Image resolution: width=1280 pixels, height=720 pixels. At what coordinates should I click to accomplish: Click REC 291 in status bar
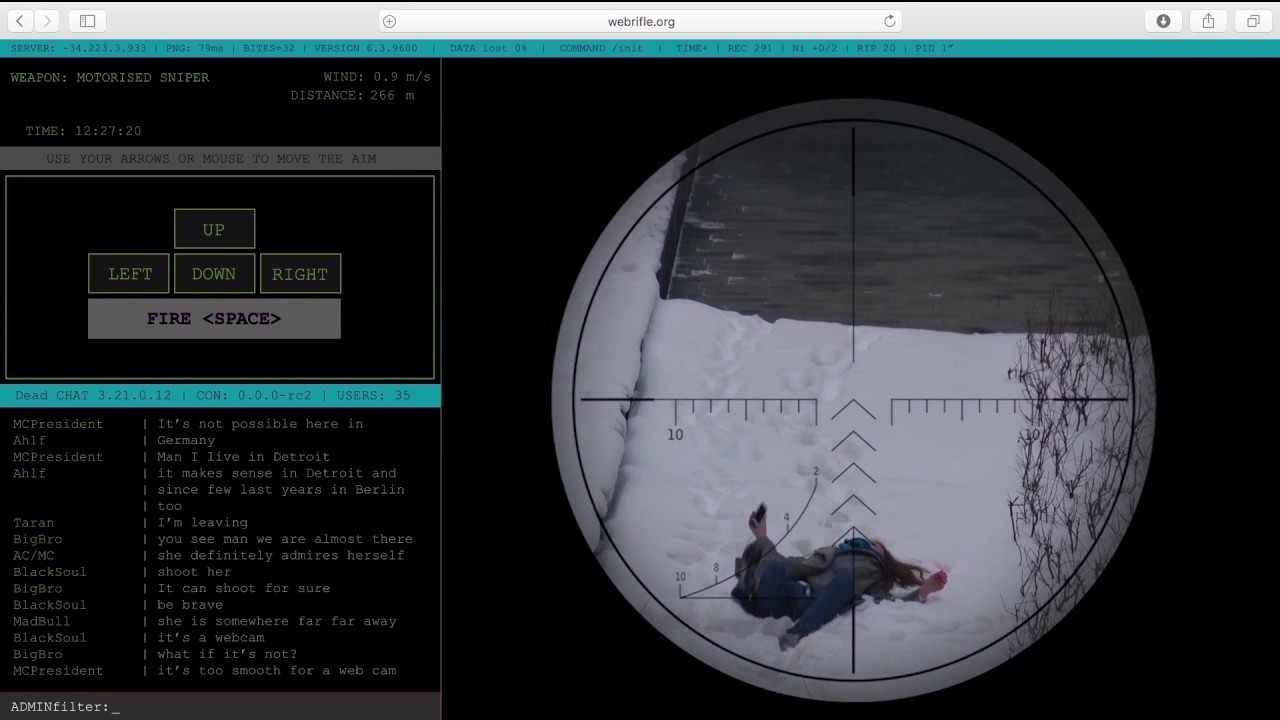coord(750,48)
